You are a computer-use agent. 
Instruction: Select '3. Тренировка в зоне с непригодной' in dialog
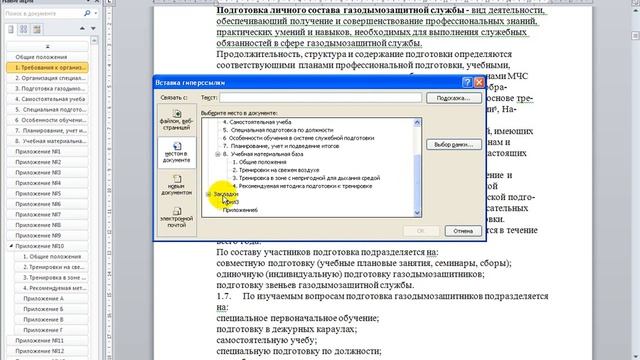[306, 178]
